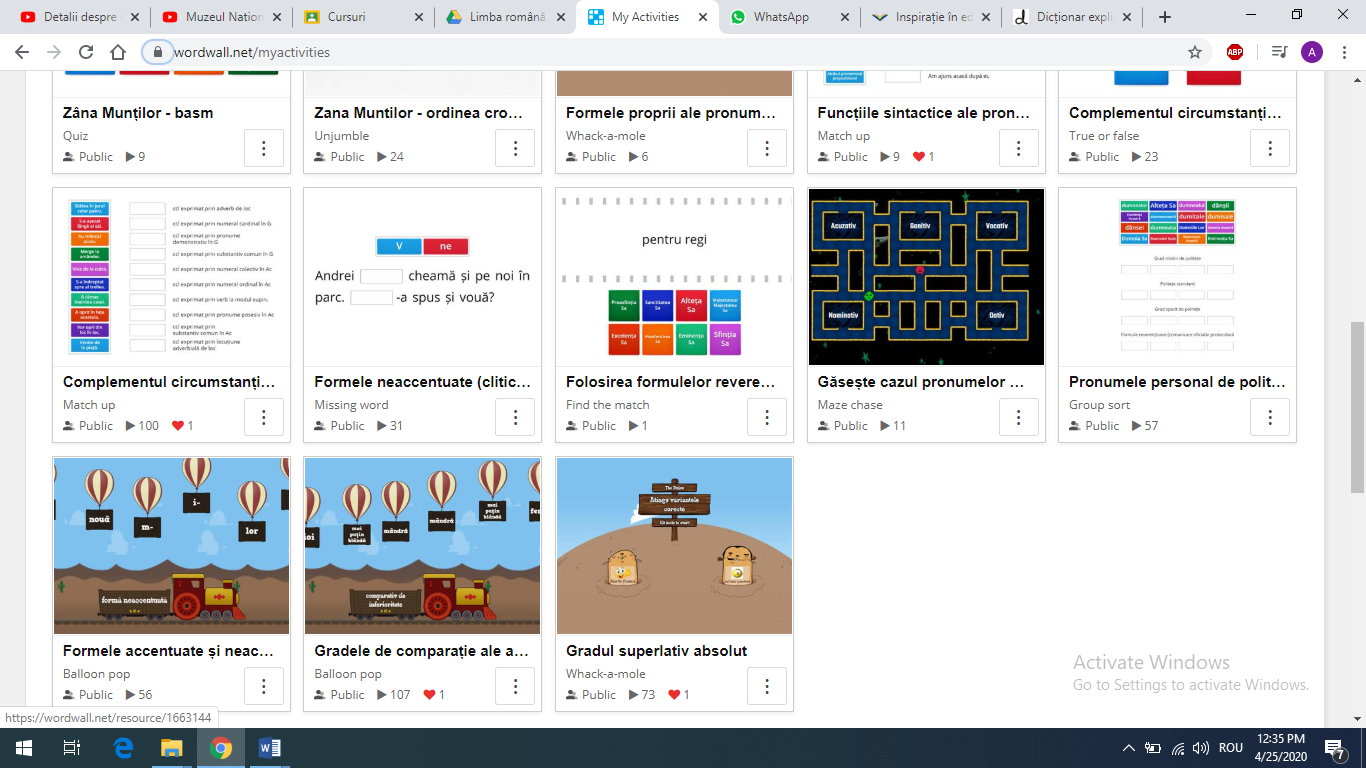Go to the browser home page icon
Screen dimensions: 1366x768
(x=118, y=52)
